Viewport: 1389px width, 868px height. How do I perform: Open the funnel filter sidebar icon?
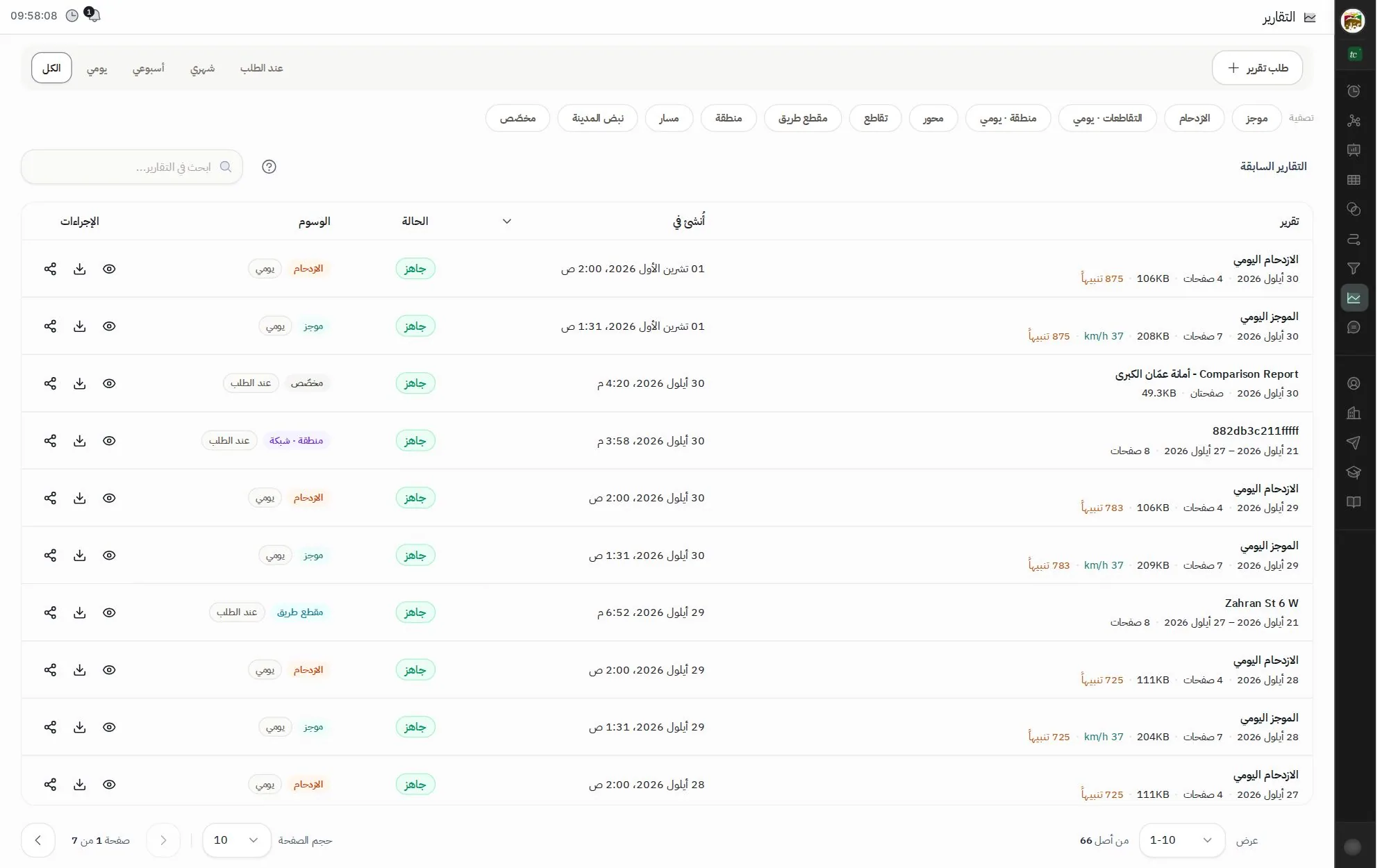click(x=1354, y=268)
